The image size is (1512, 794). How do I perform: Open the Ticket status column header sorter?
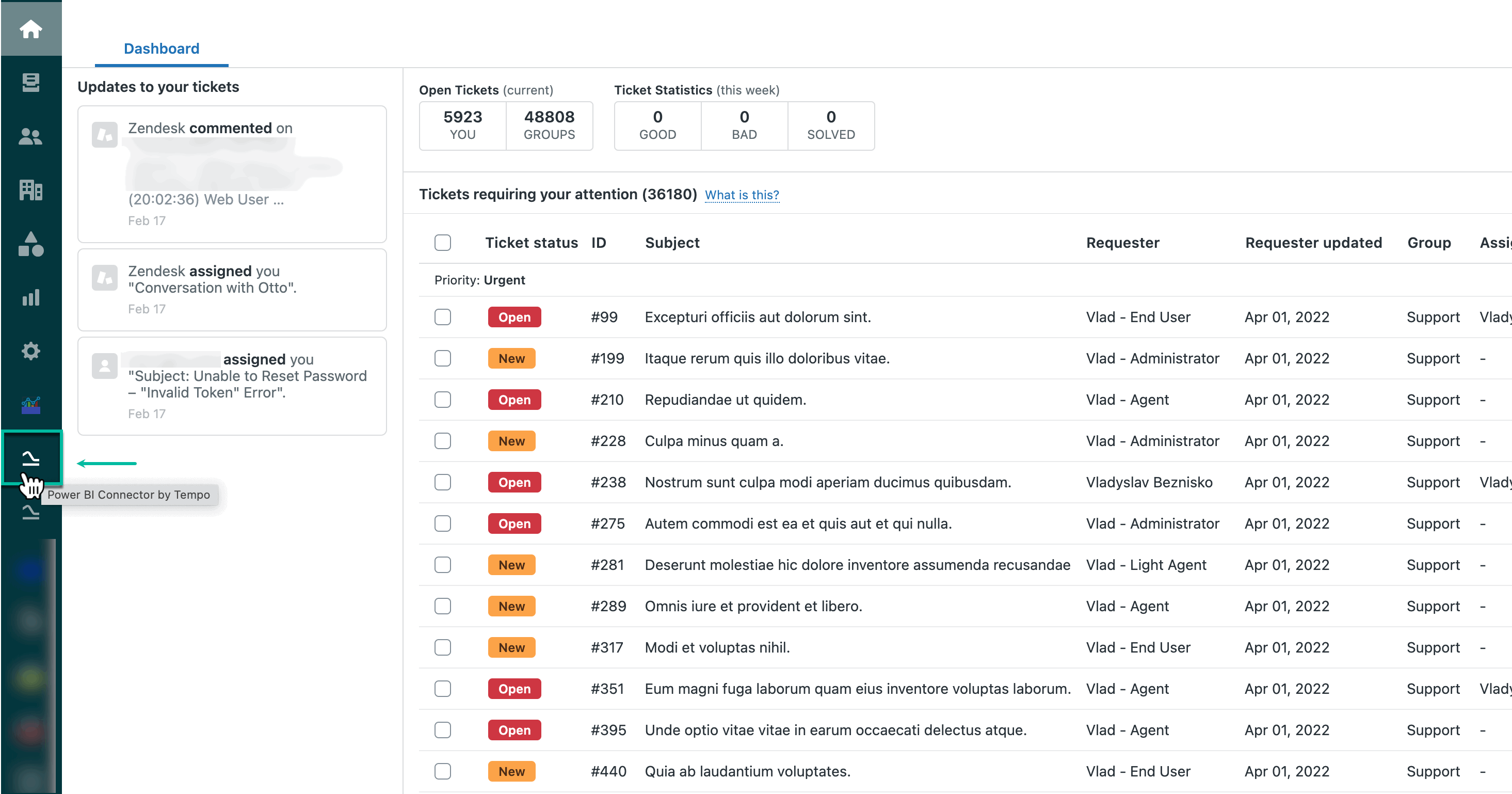pos(531,242)
